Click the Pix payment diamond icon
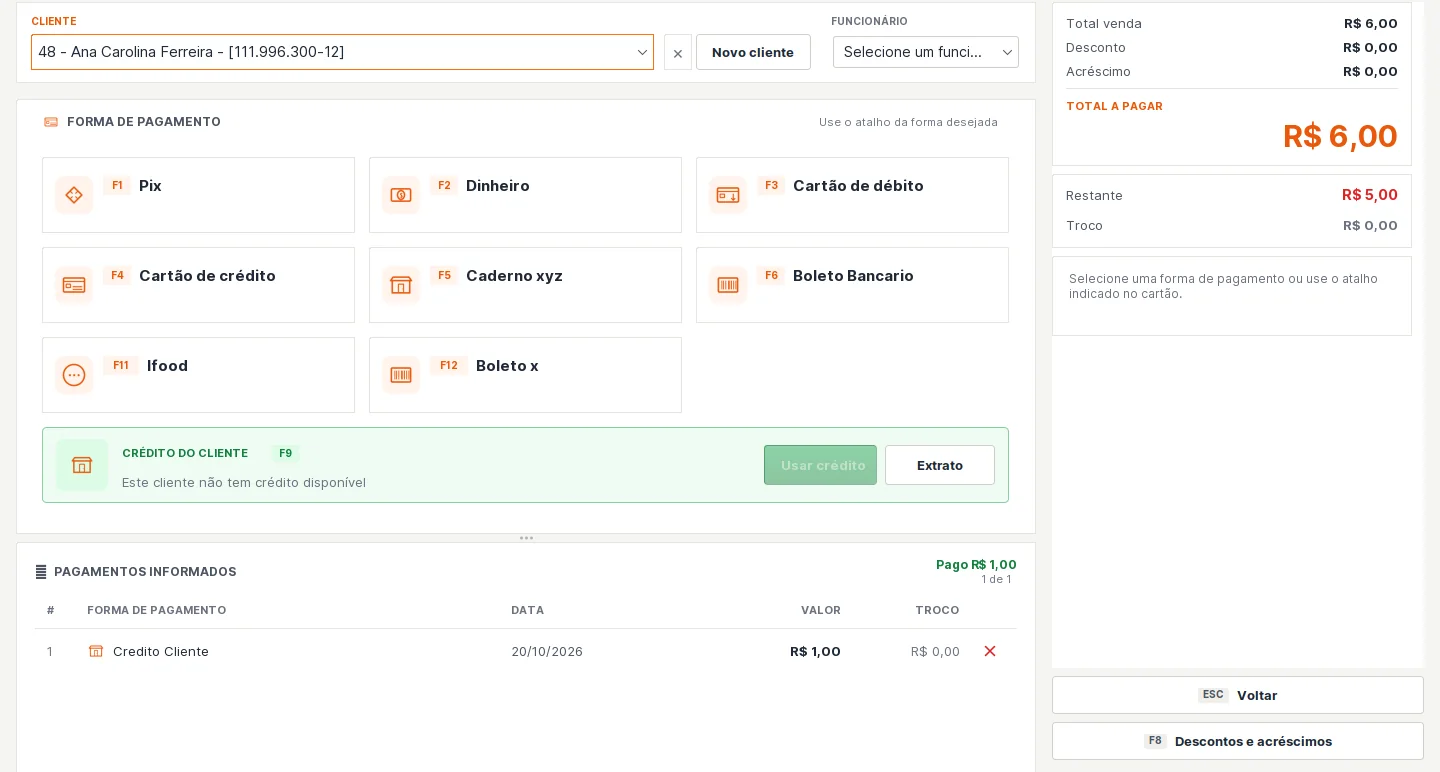The height and width of the screenshot is (772, 1440). (74, 195)
